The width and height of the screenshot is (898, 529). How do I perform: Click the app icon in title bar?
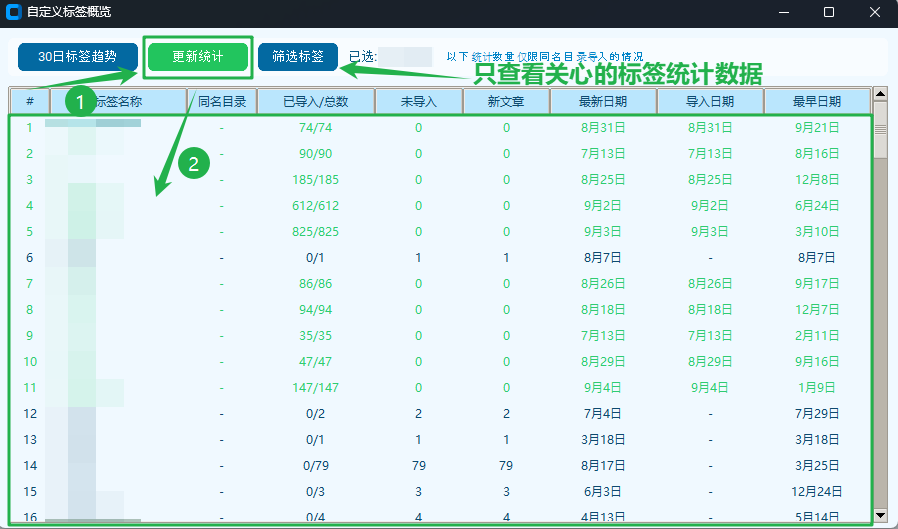[x=13, y=11]
